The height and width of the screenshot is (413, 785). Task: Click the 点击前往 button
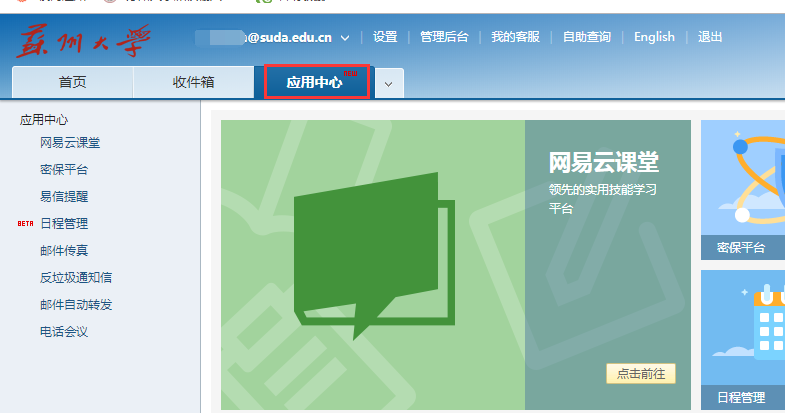tap(641, 374)
